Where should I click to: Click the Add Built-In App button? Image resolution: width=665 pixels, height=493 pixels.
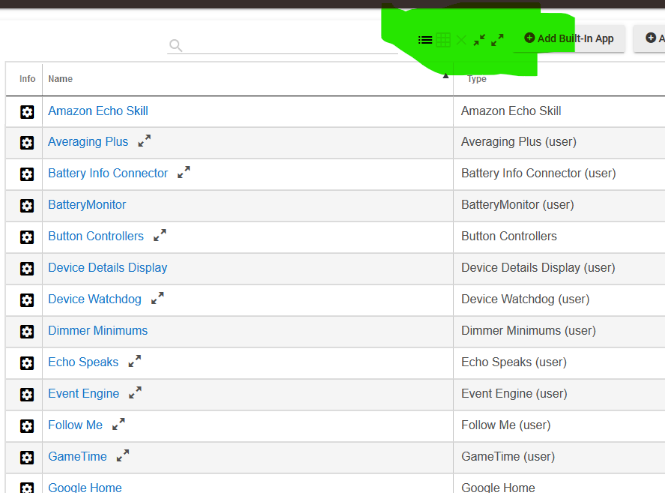(x=569, y=39)
